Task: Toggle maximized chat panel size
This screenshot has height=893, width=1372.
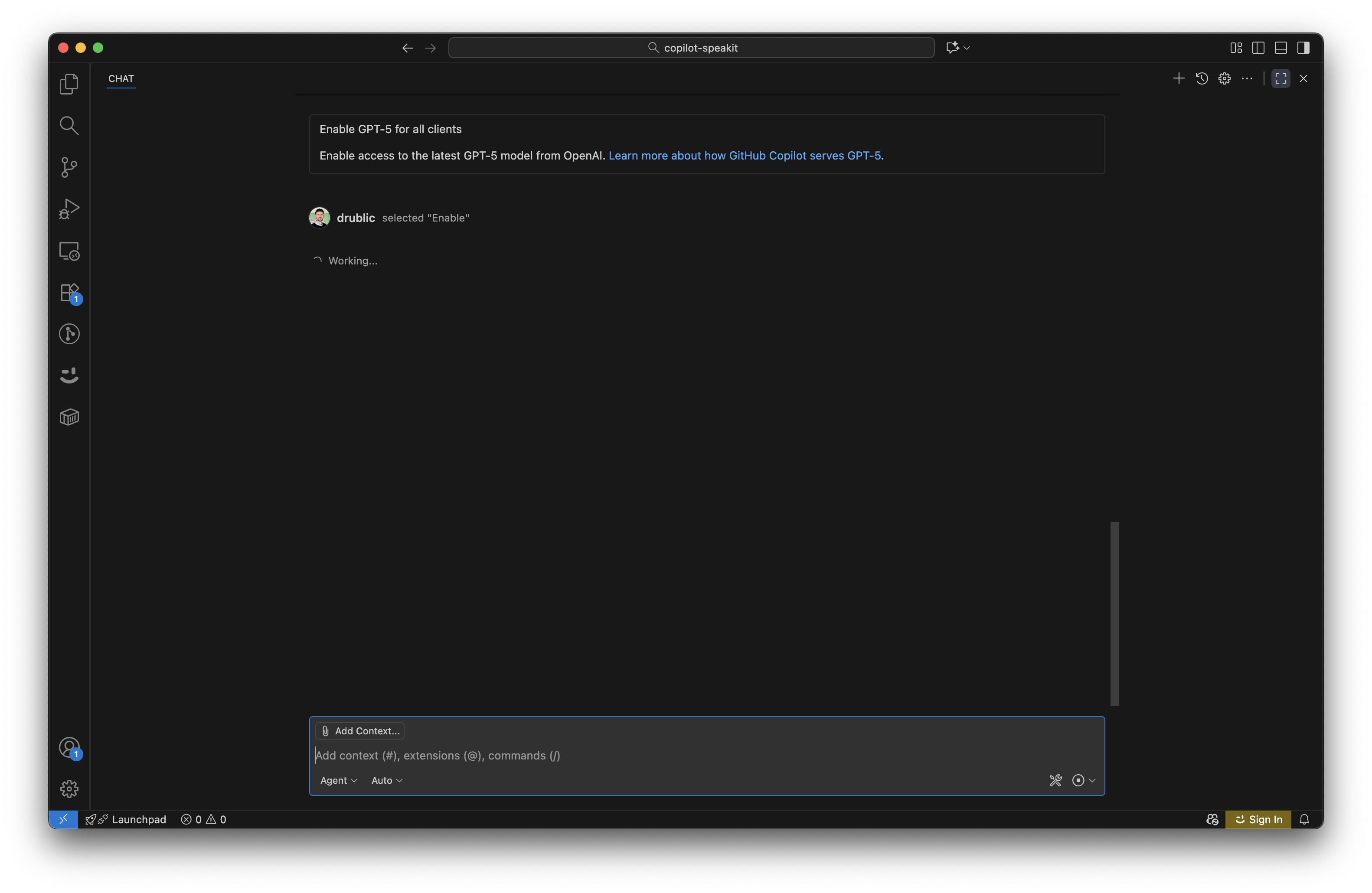Action: click(1281, 78)
